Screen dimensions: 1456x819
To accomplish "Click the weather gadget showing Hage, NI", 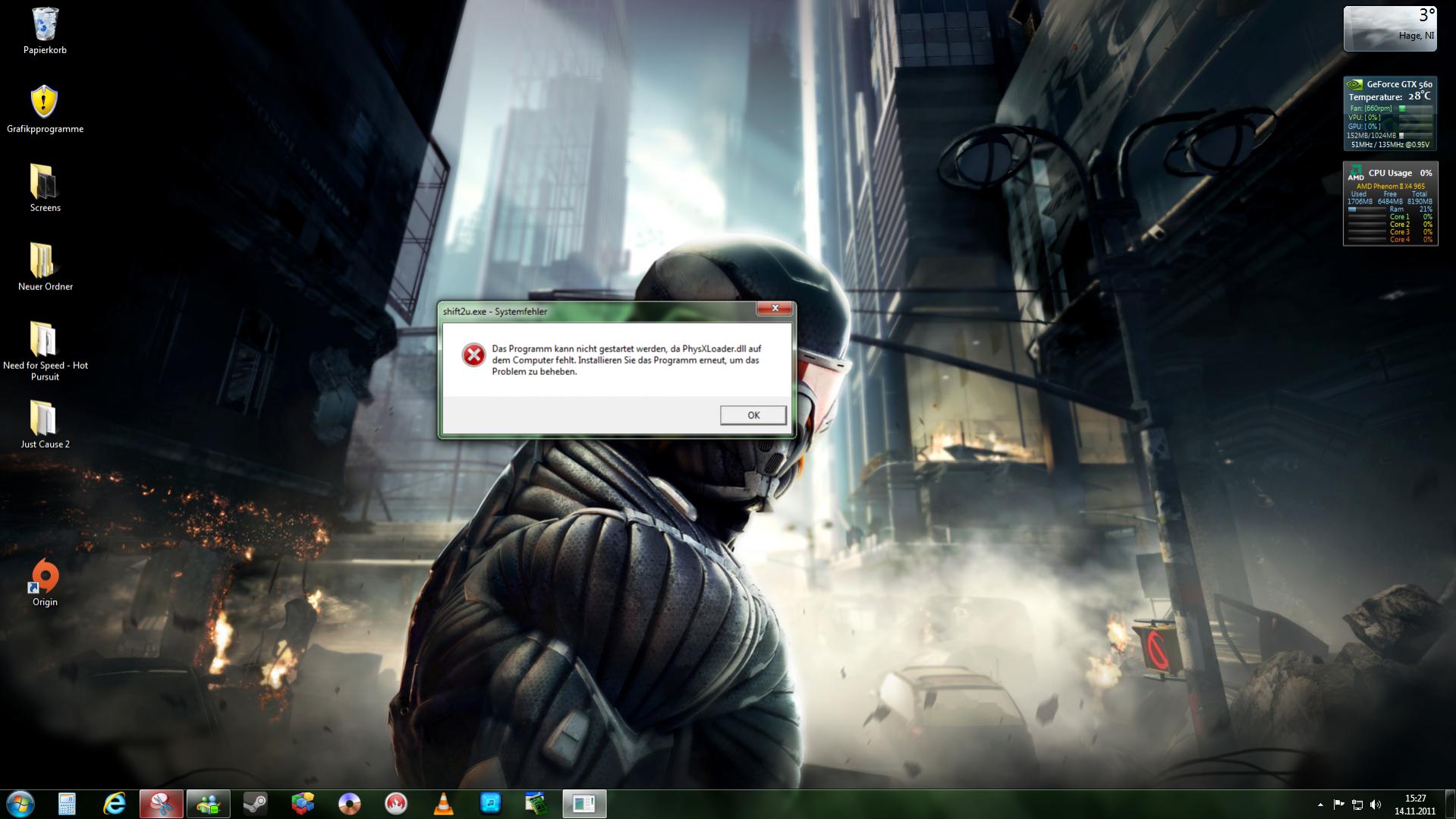I will [x=1390, y=29].
